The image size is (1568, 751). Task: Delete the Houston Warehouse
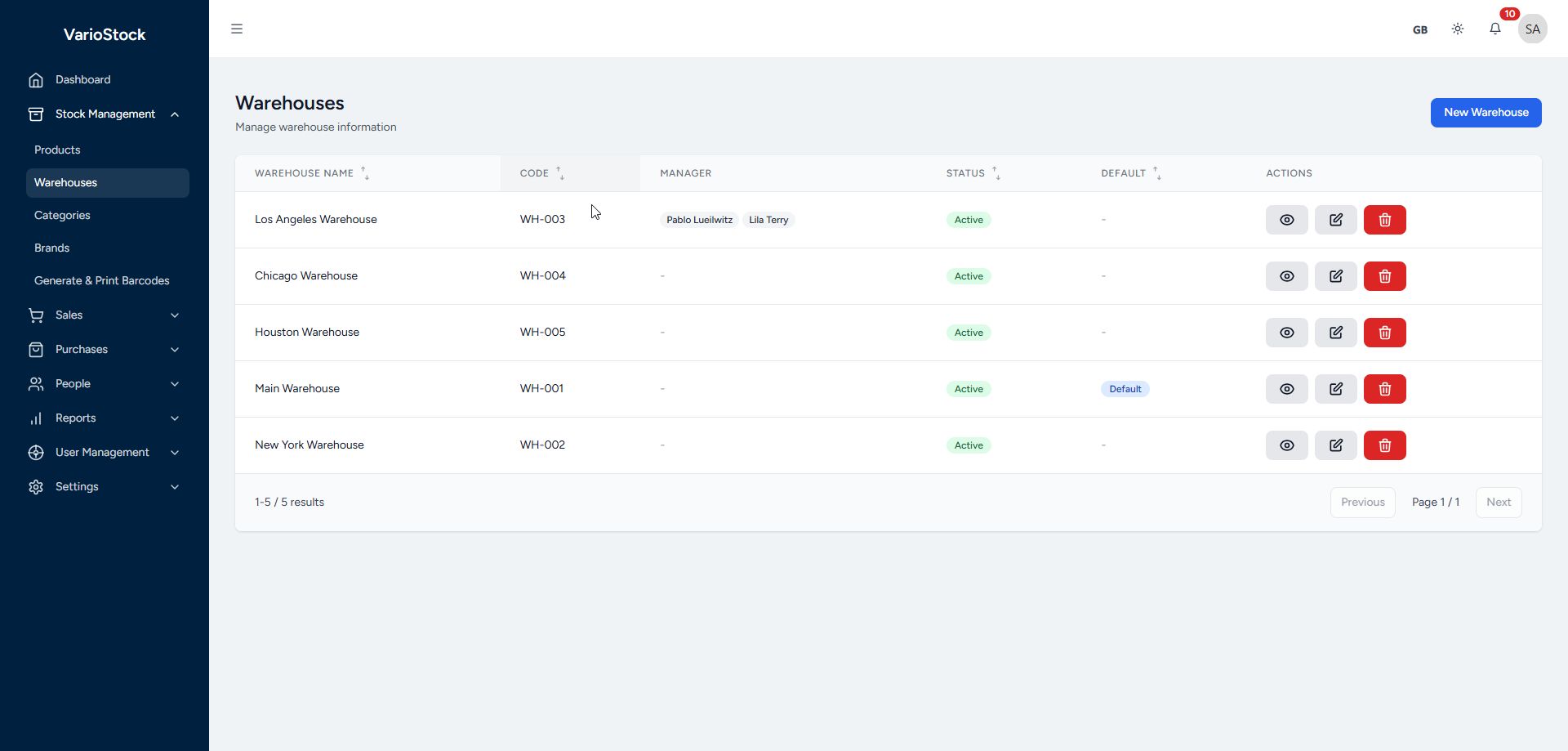point(1385,333)
